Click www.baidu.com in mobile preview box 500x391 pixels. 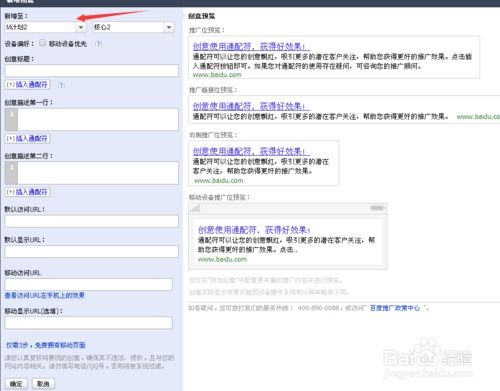222,259
